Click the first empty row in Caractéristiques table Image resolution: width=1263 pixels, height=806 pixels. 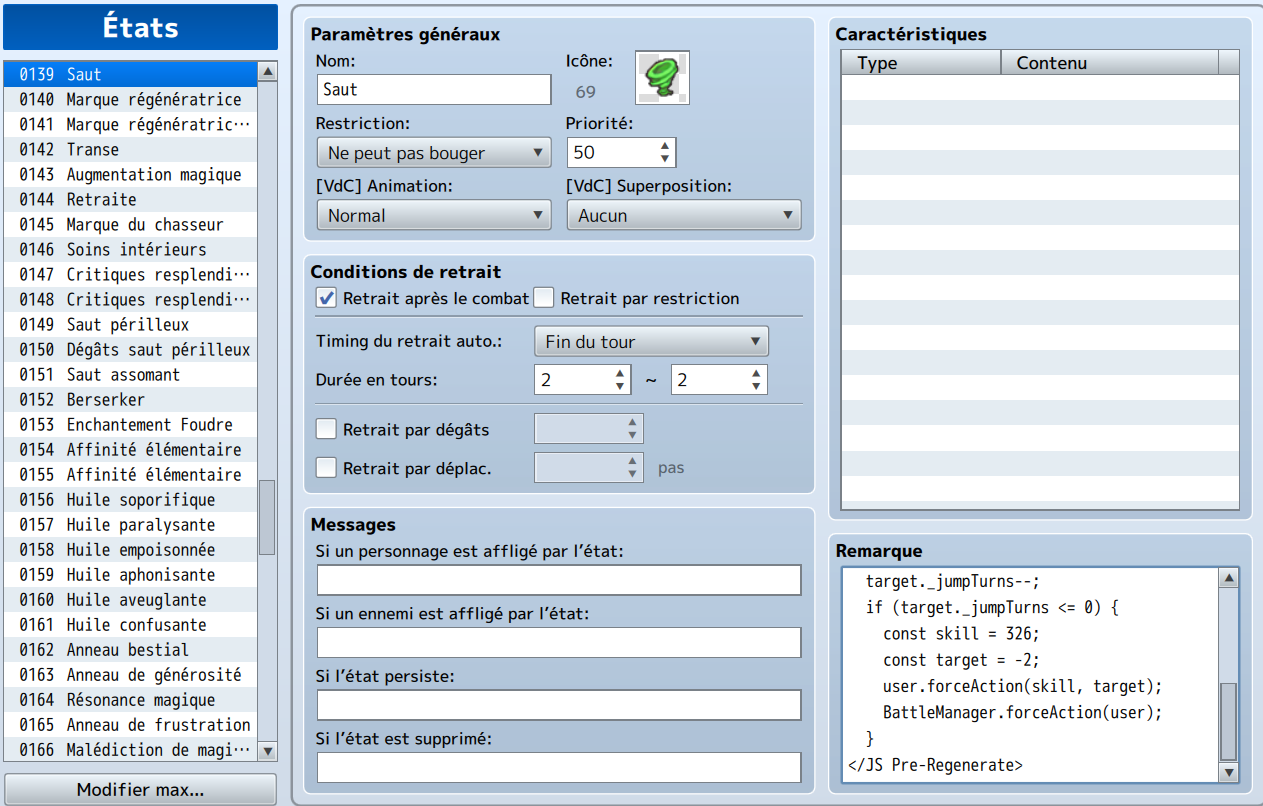coord(1040,87)
